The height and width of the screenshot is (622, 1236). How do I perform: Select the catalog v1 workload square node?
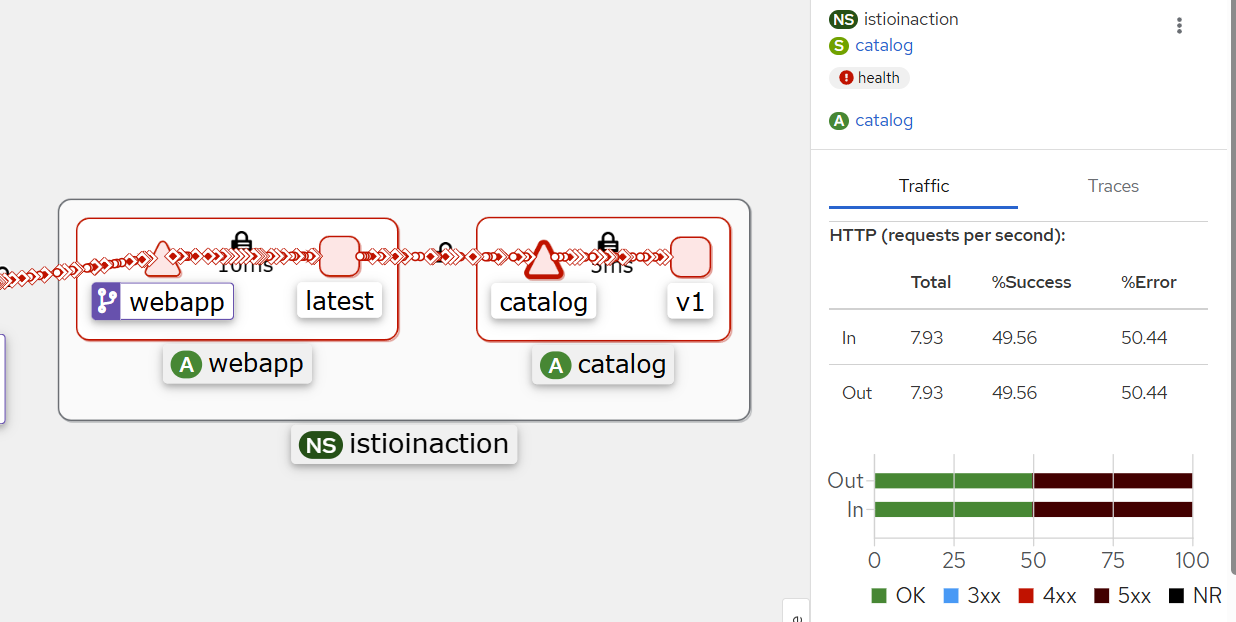tap(690, 257)
